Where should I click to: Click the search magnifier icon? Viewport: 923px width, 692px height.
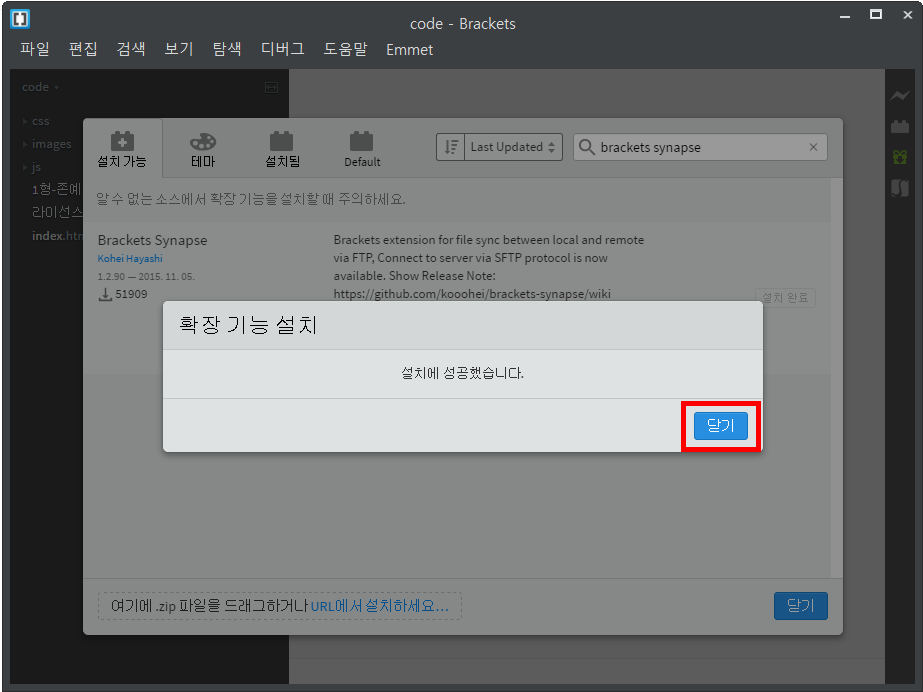[586, 147]
